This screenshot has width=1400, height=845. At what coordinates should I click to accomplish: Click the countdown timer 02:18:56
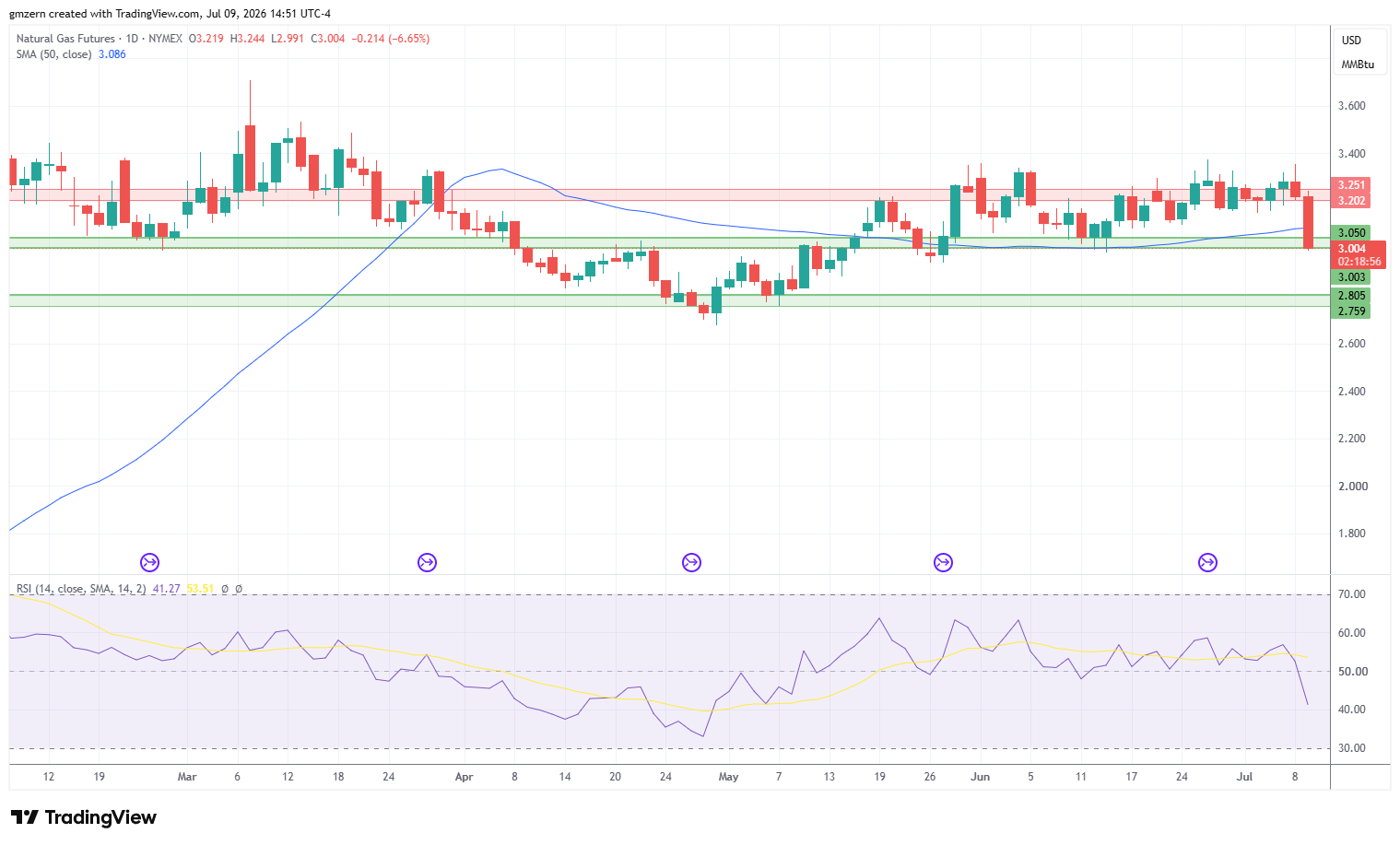(1359, 262)
